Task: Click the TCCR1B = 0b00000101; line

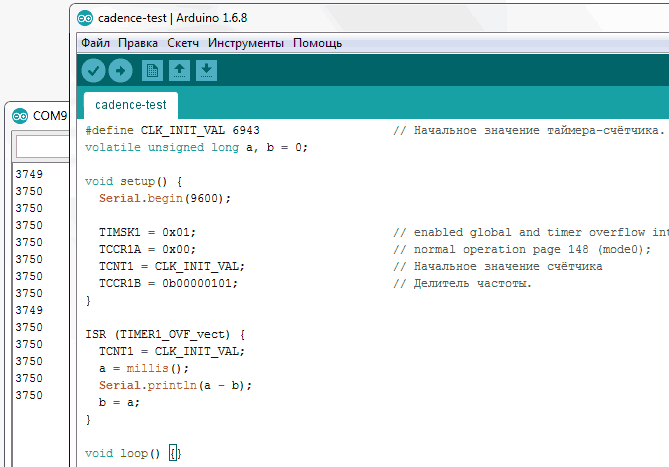Action: point(168,284)
